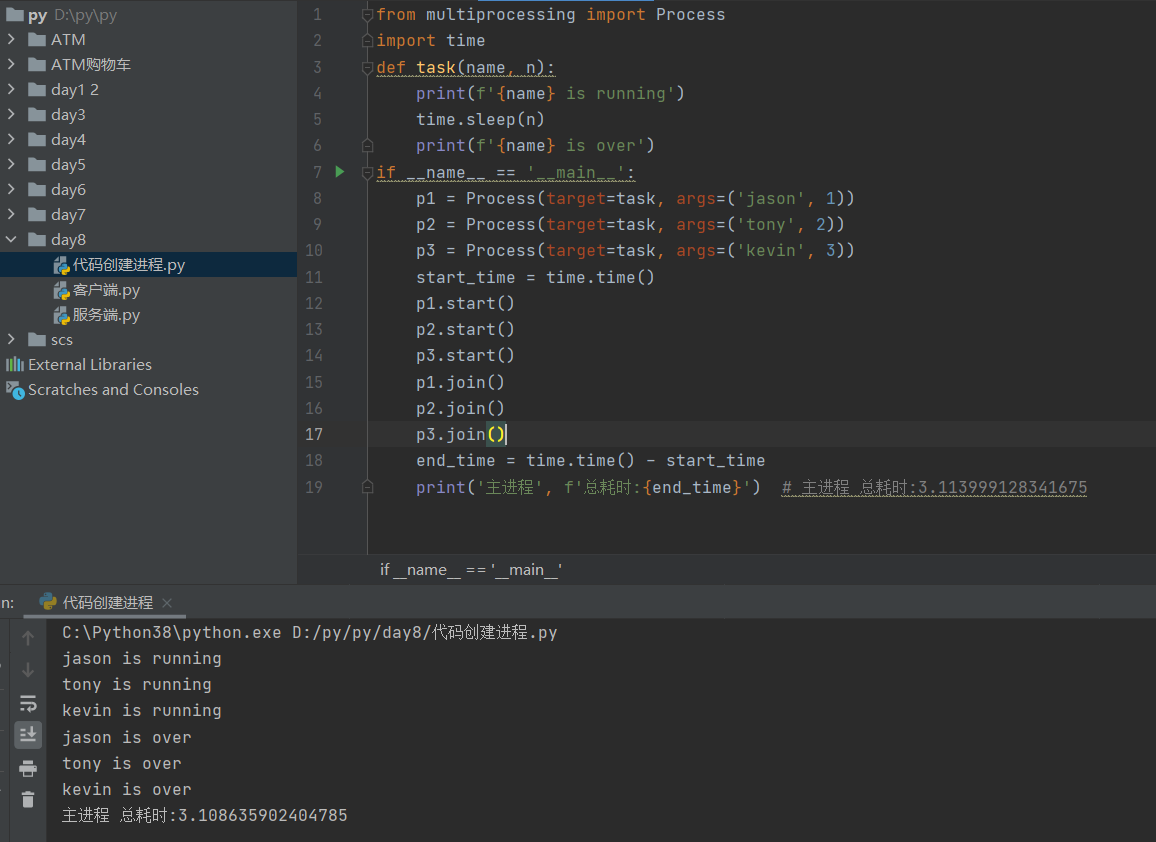Open 客户端.py in the project tree
This screenshot has width=1156, height=842.
coord(106,290)
